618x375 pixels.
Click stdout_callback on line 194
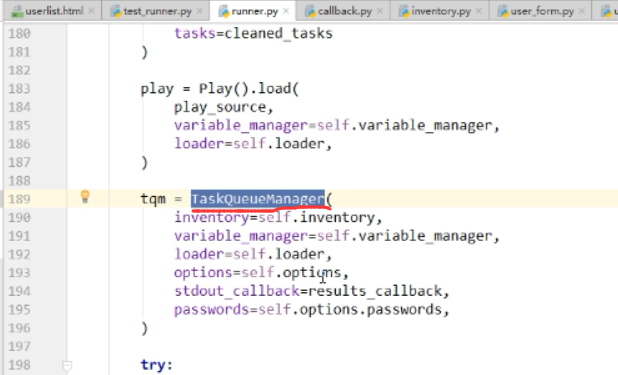click(237, 291)
